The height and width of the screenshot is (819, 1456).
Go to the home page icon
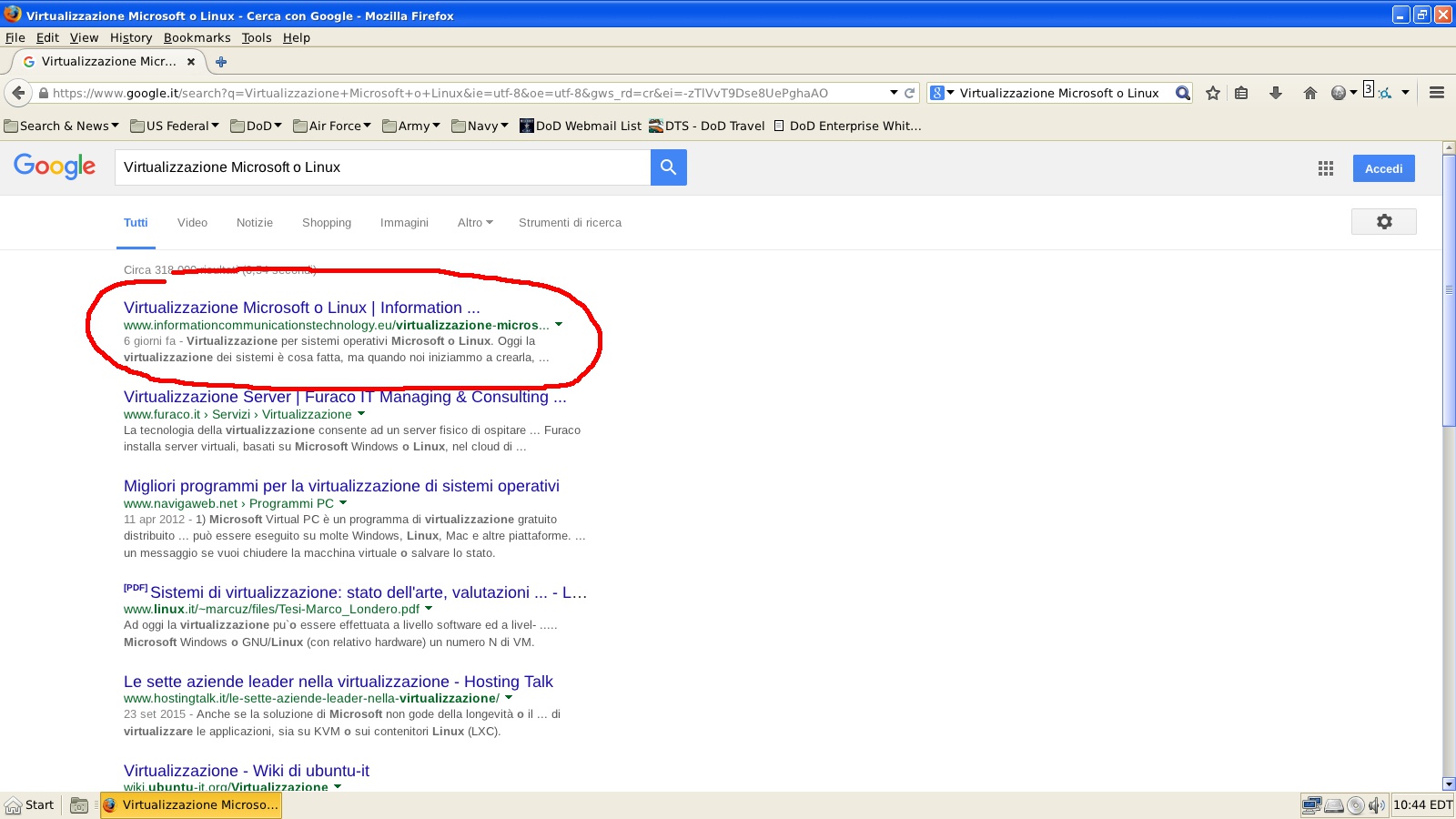coord(1310,93)
